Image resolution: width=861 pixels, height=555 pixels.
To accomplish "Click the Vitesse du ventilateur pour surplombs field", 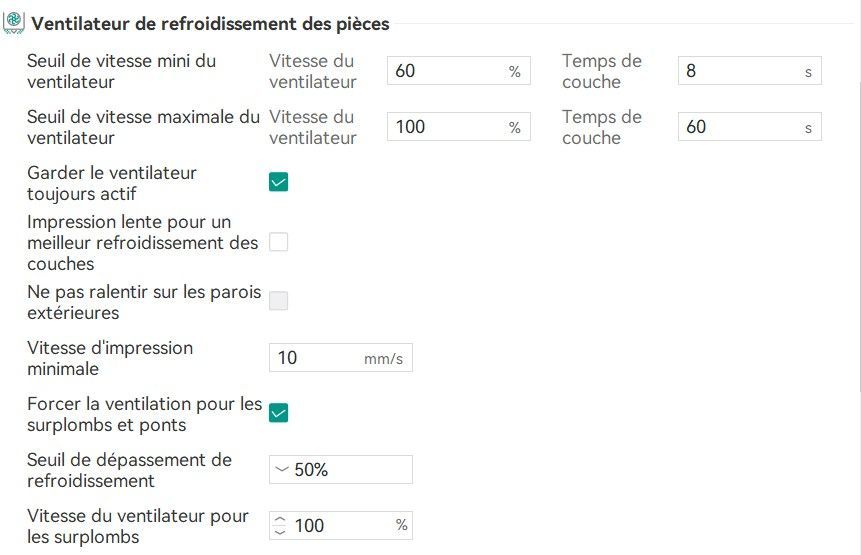I will pyautogui.click(x=340, y=525).
